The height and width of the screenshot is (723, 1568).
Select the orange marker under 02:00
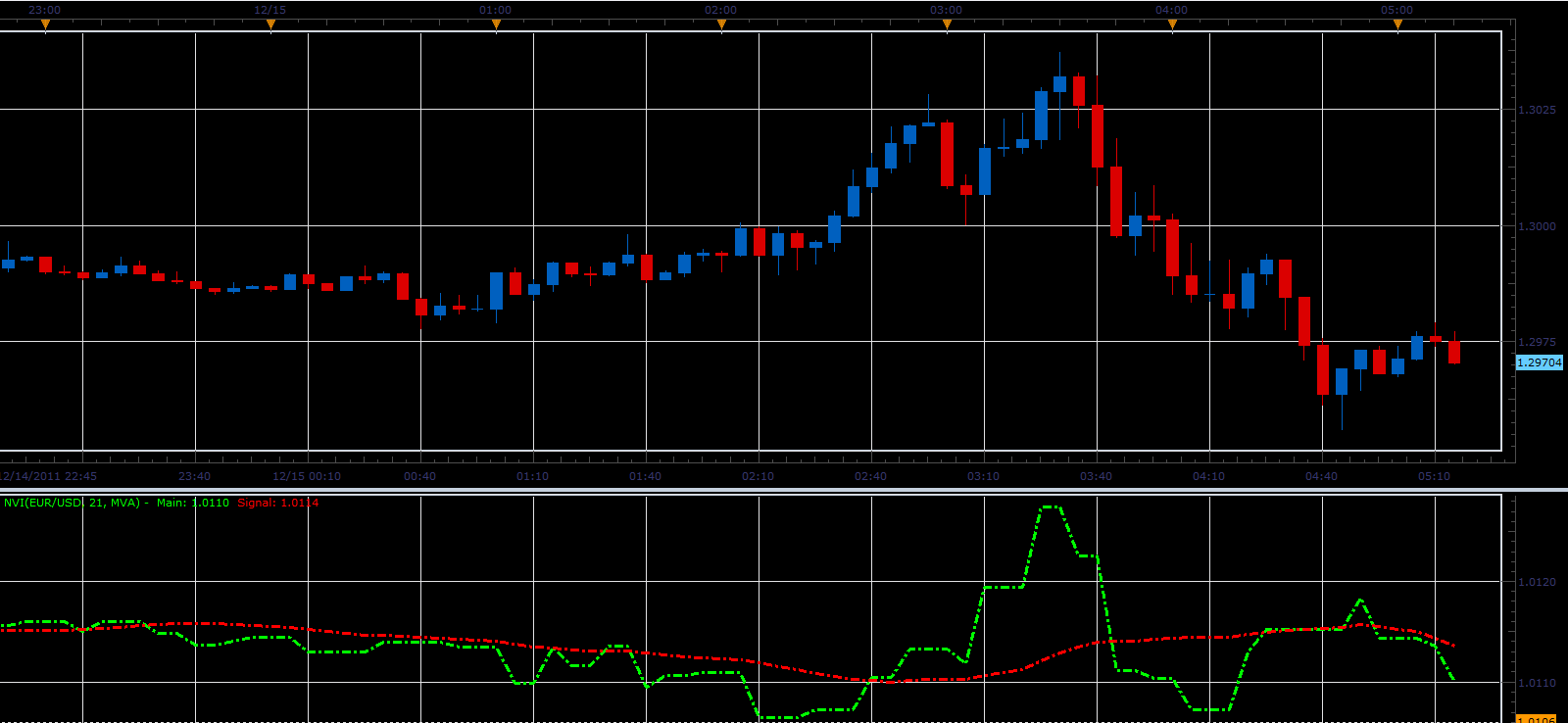tap(721, 25)
